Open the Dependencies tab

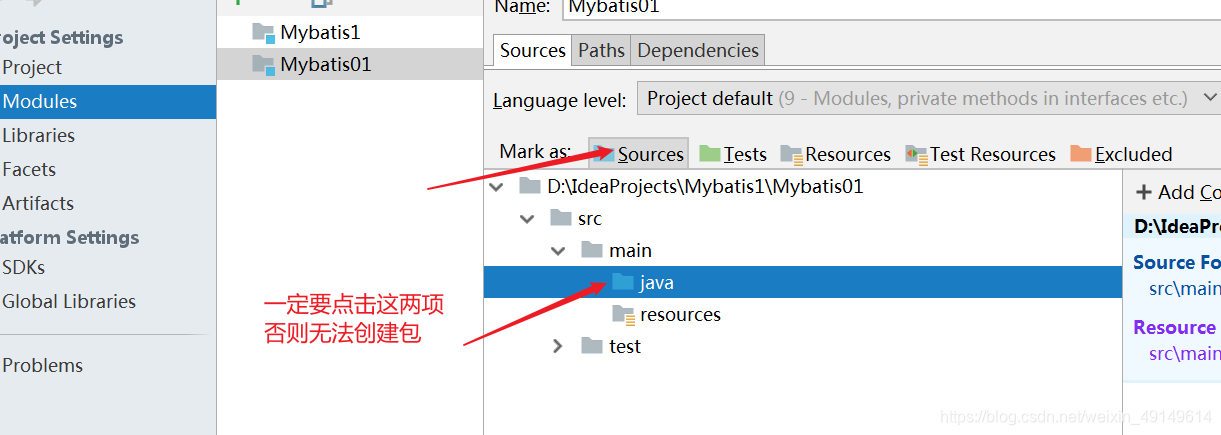coord(698,50)
